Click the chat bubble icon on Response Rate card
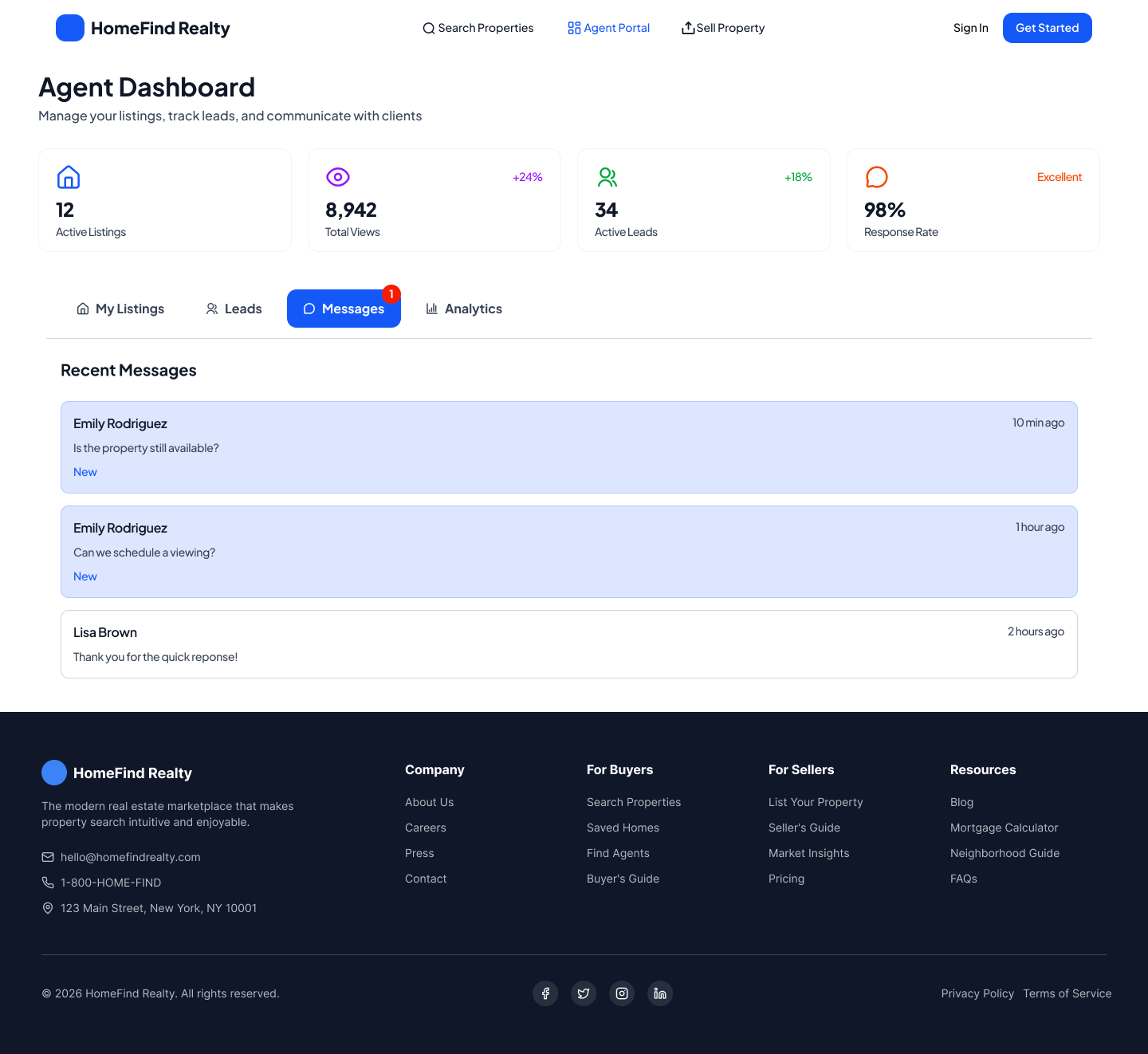Viewport: 1148px width, 1054px height. click(877, 177)
